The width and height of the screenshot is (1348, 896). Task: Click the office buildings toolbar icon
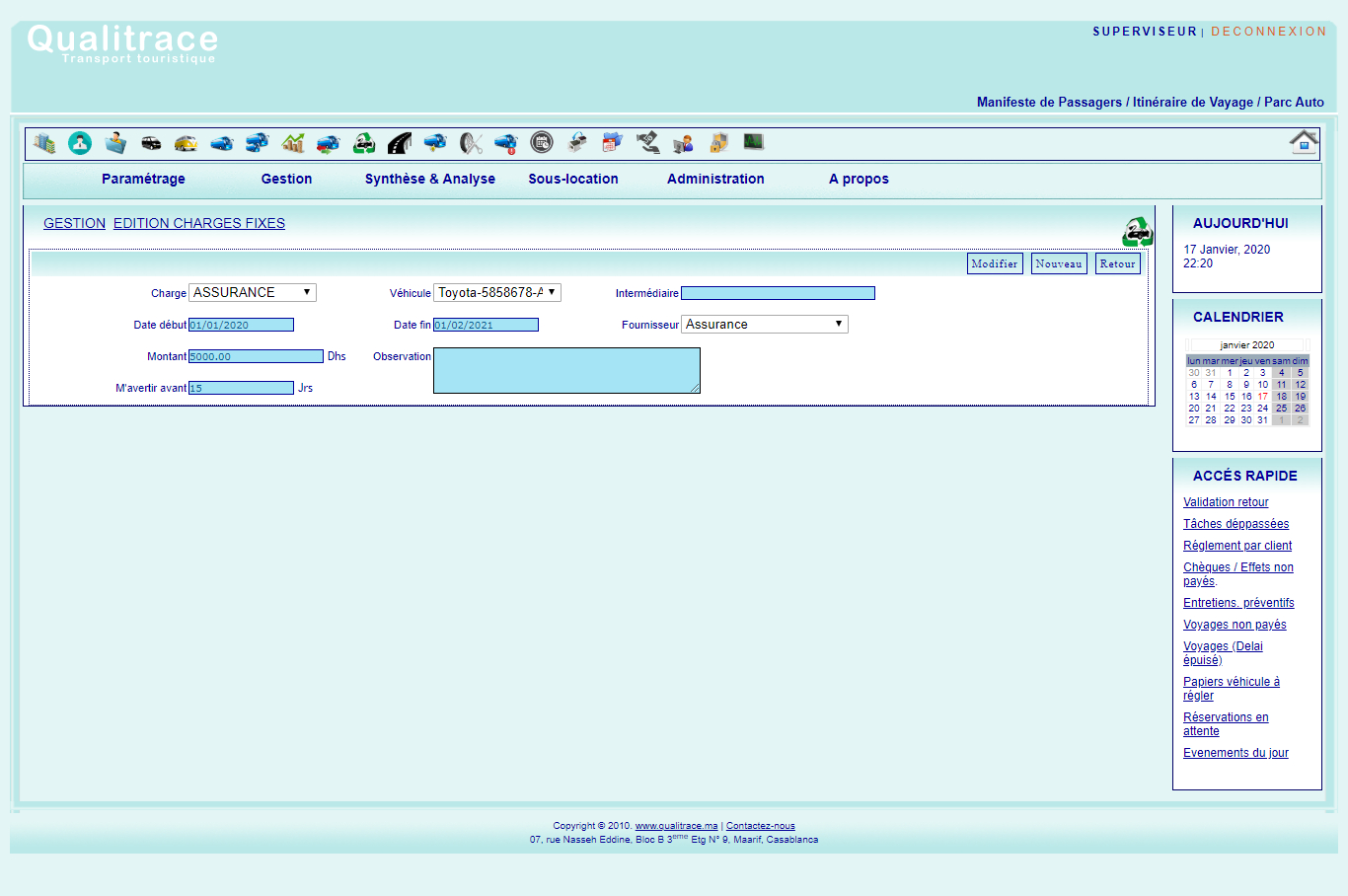click(44, 143)
